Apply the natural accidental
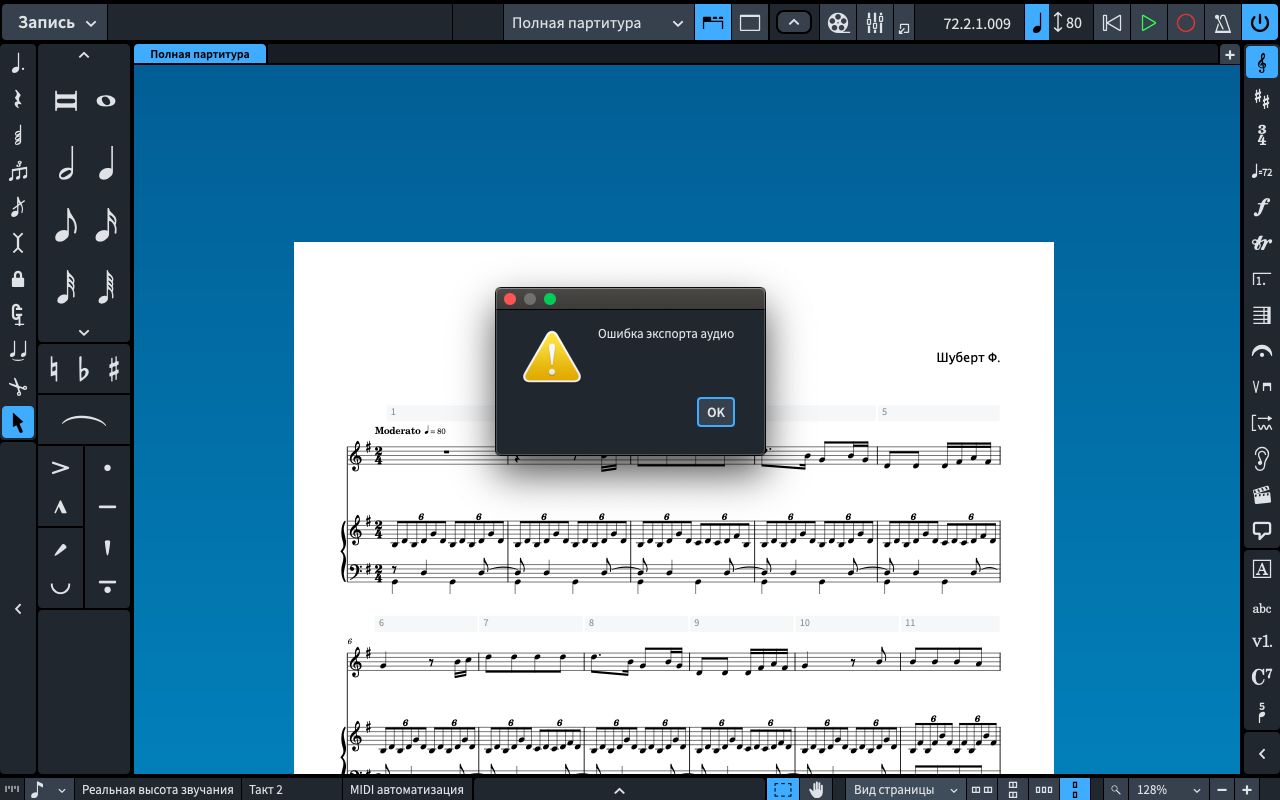 tap(54, 369)
